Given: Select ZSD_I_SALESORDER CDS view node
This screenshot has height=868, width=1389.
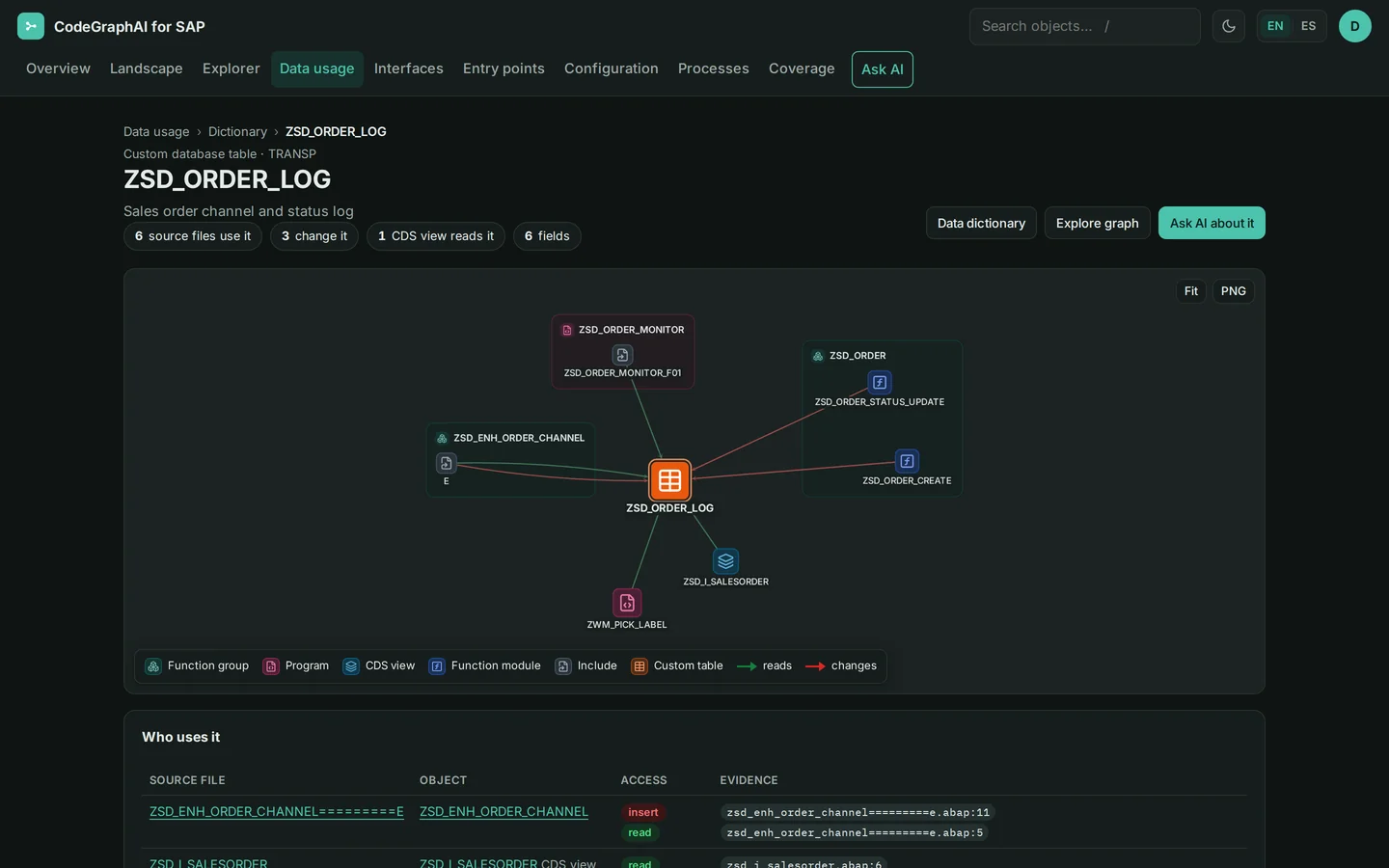Looking at the screenshot, I should pos(725,561).
